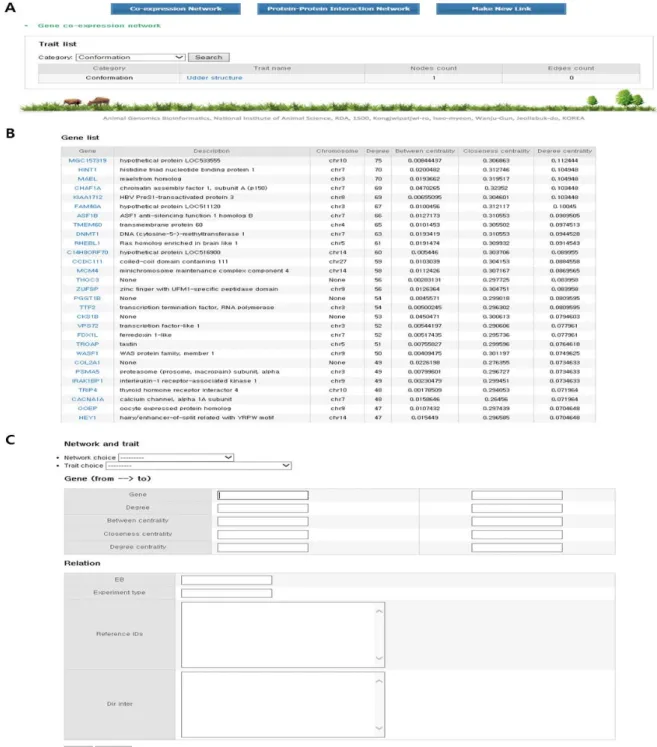Screen dimensions: 657x747
Task: Click the 'maelstrom homolog' description cell
Action: 150,179
